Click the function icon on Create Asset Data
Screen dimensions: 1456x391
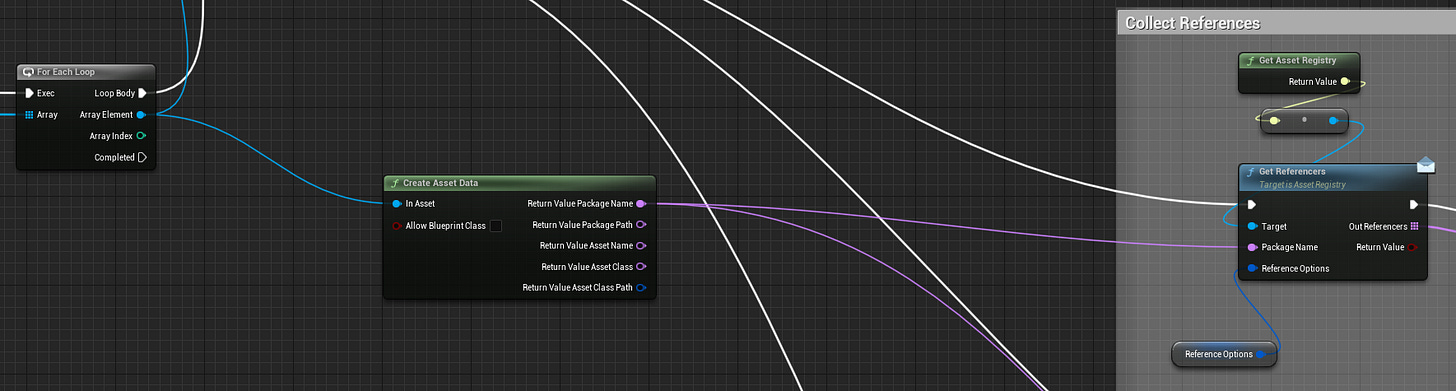click(395, 183)
